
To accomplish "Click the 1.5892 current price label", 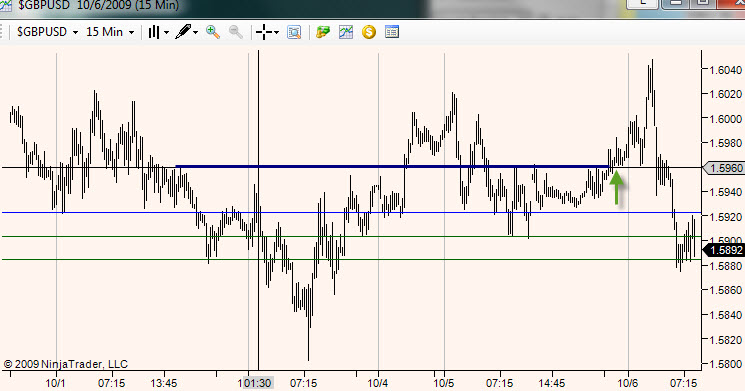I will (x=723, y=250).
